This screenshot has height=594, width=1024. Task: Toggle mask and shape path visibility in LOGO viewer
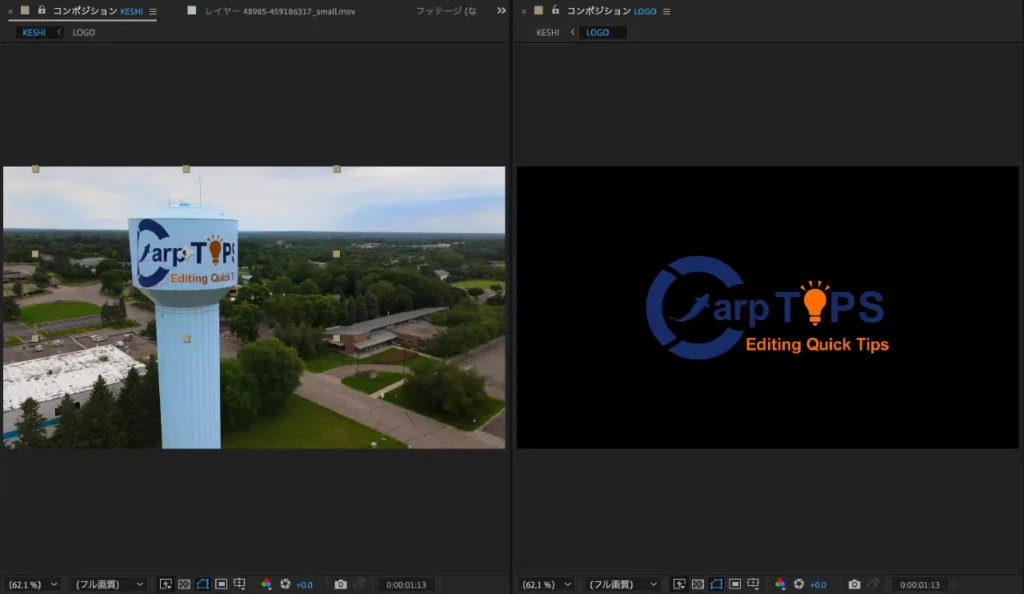coord(716,584)
